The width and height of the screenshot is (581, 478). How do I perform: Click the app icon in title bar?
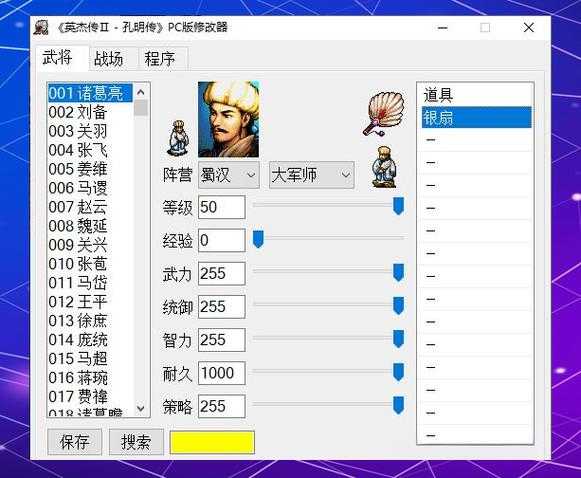point(41,27)
